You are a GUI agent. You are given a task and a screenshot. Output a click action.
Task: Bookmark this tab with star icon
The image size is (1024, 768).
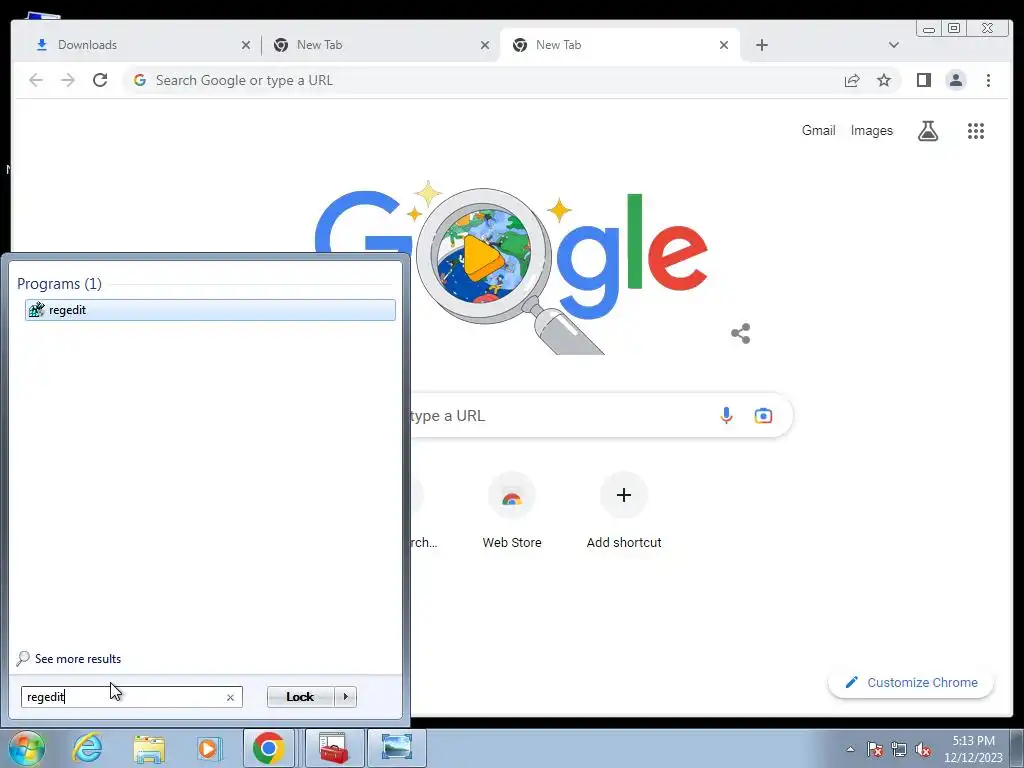coord(884,80)
